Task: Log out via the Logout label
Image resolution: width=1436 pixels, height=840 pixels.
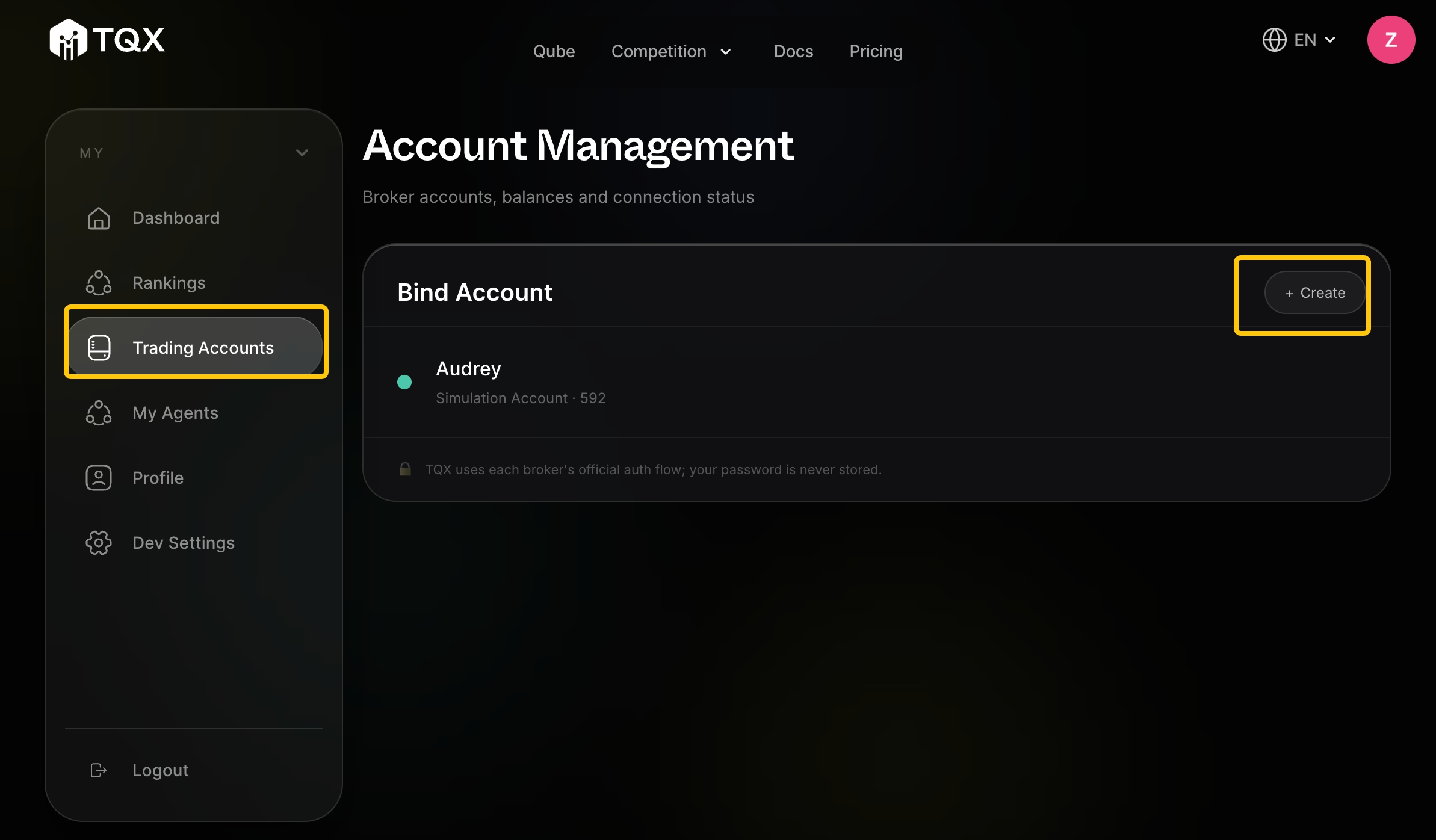Action: pos(160,770)
